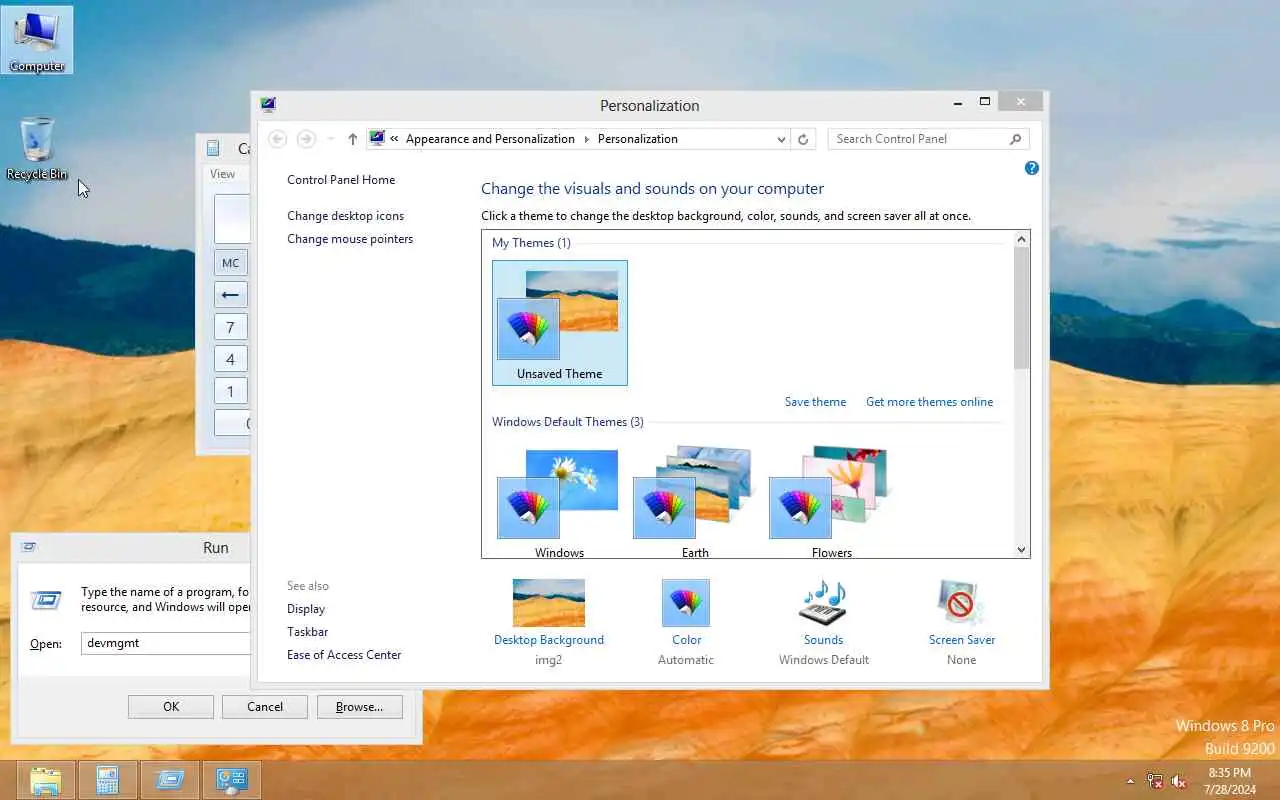Viewport: 1280px width, 800px height.
Task: Switch to Calculator on the taskbar
Action: [107, 780]
